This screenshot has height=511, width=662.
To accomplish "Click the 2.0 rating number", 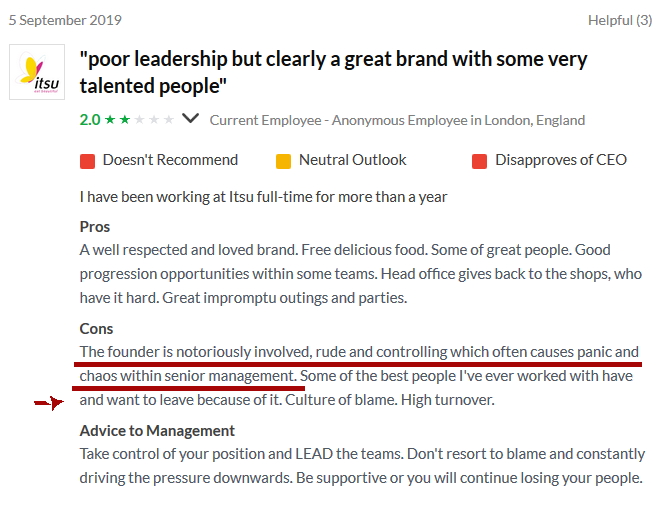I will point(89,120).
